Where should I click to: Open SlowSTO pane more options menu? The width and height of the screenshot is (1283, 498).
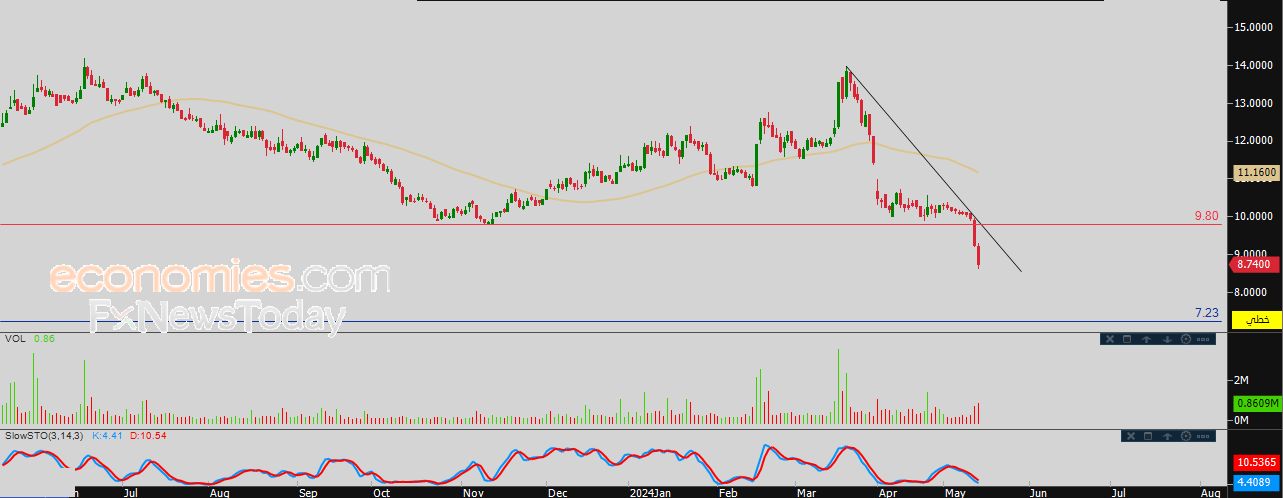(1203, 436)
